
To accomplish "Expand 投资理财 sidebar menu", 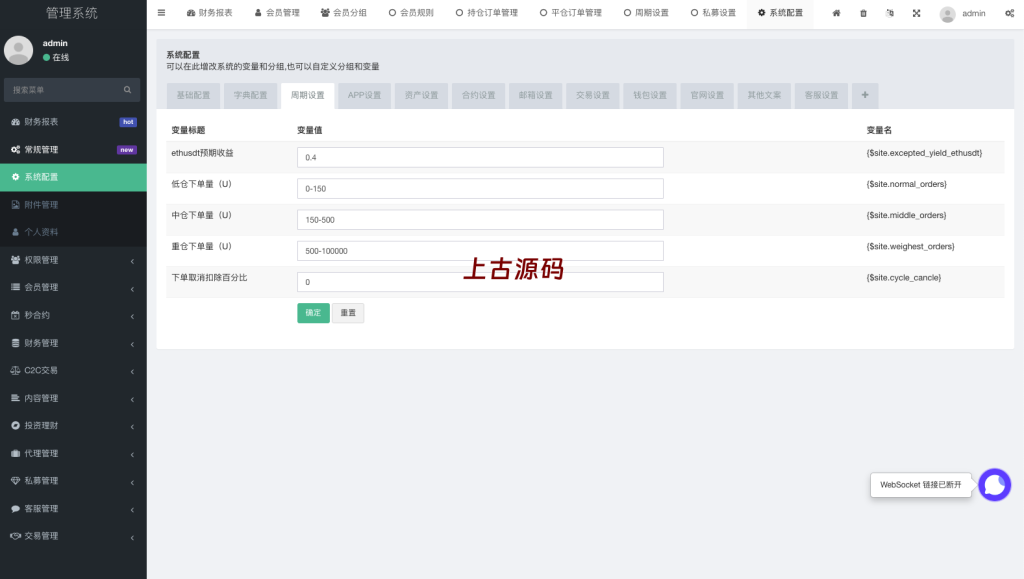I will pyautogui.click(x=73, y=426).
